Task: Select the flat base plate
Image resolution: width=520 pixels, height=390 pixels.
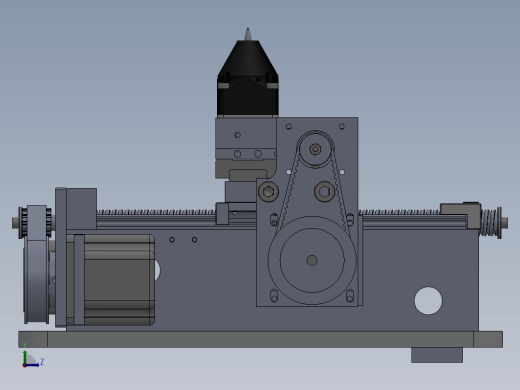Action: pos(260,339)
